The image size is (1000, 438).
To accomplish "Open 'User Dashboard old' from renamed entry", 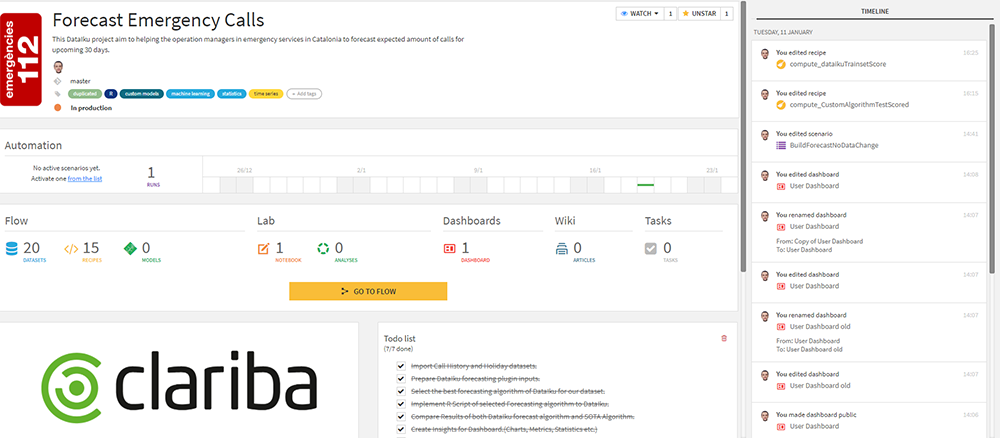I will [x=820, y=326].
